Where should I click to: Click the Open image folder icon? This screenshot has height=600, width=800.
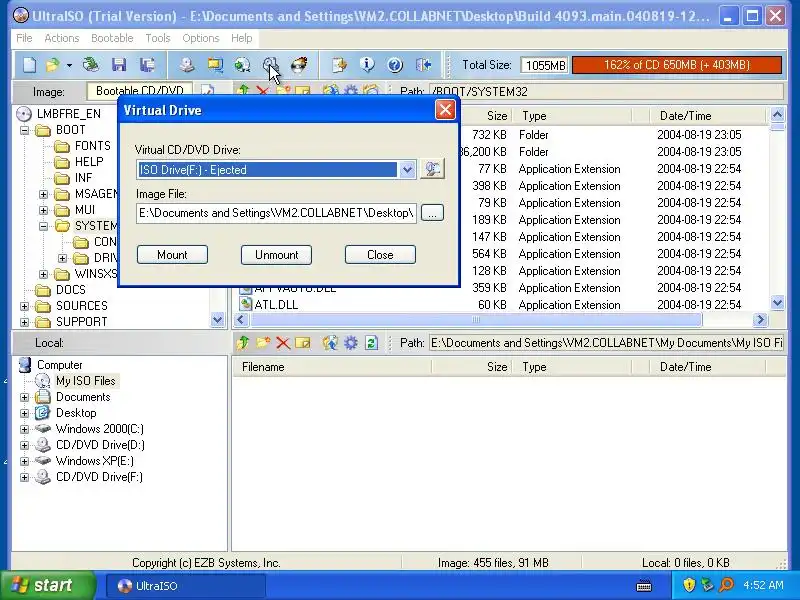pos(52,65)
